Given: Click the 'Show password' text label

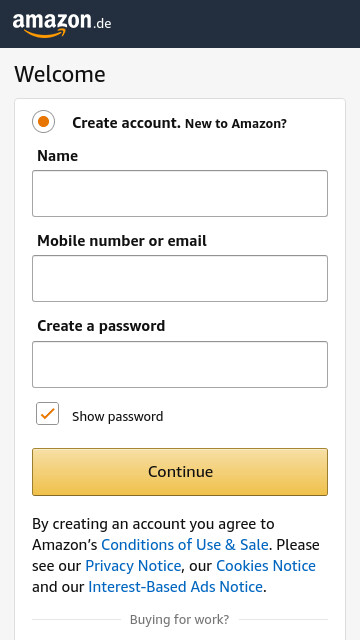Looking at the screenshot, I should 118,416.
